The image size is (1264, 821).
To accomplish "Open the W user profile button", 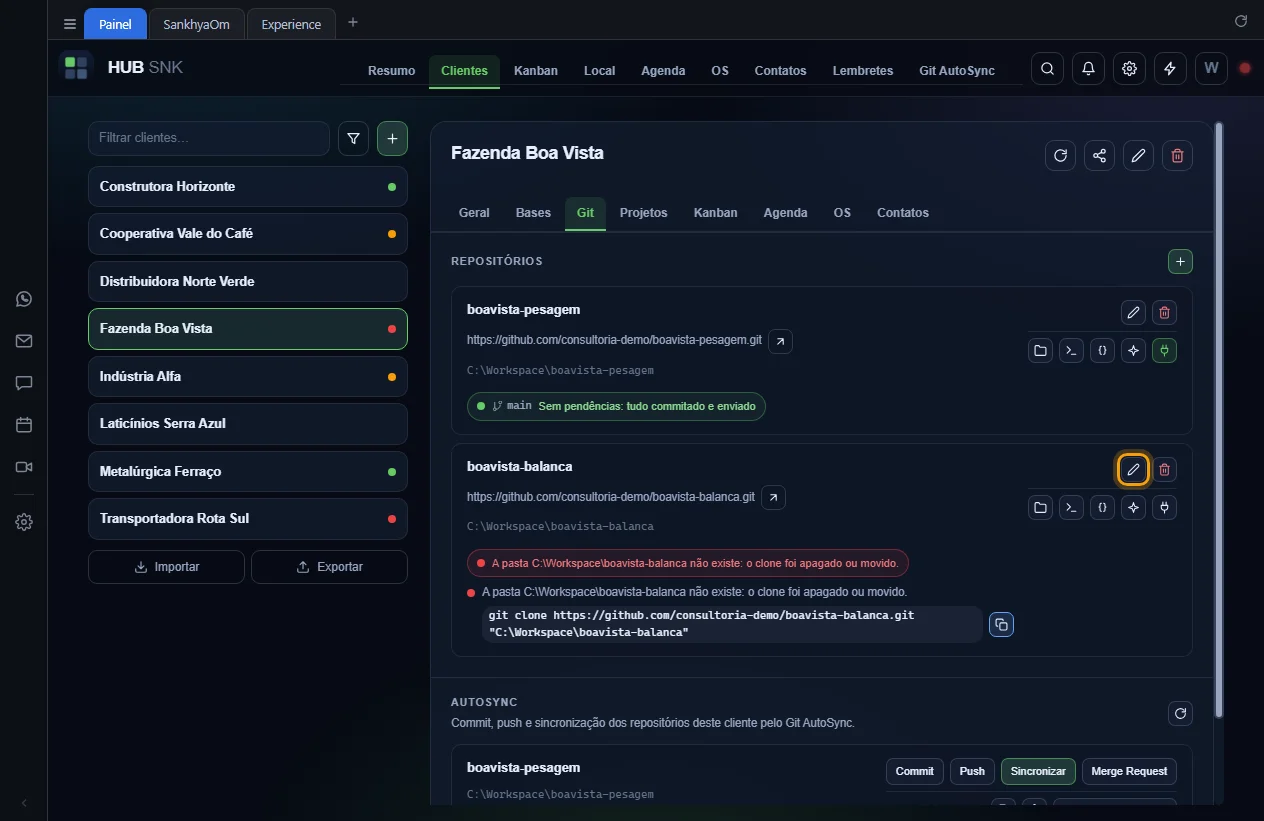I will (x=1211, y=68).
